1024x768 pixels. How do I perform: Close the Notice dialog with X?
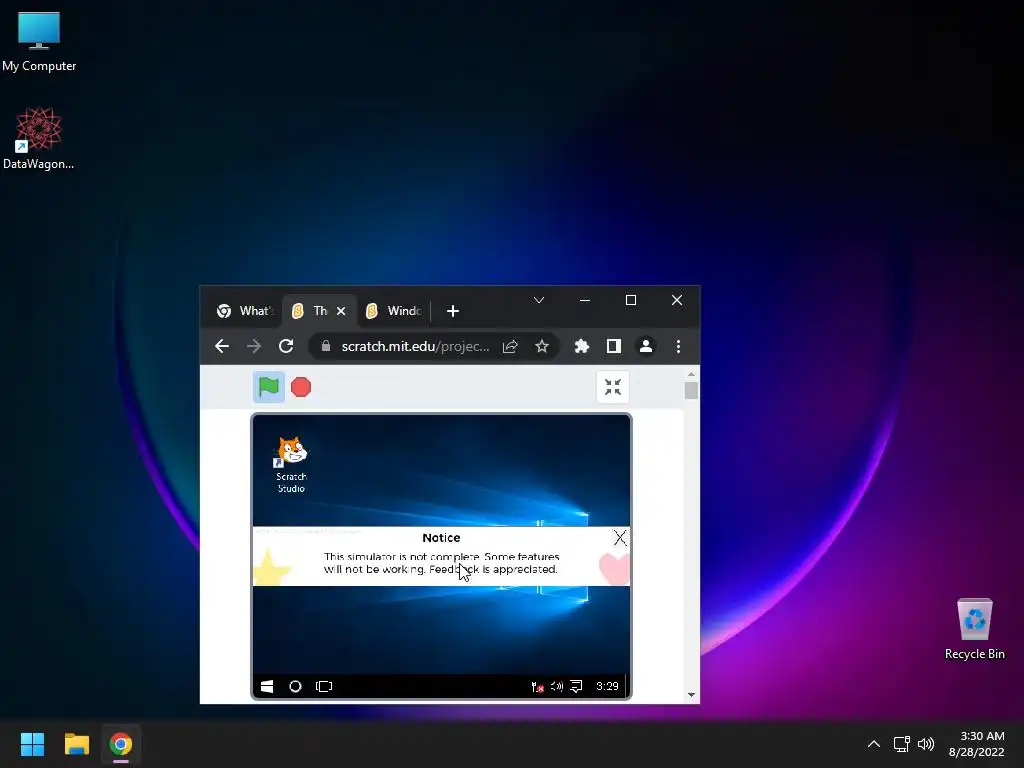point(620,537)
